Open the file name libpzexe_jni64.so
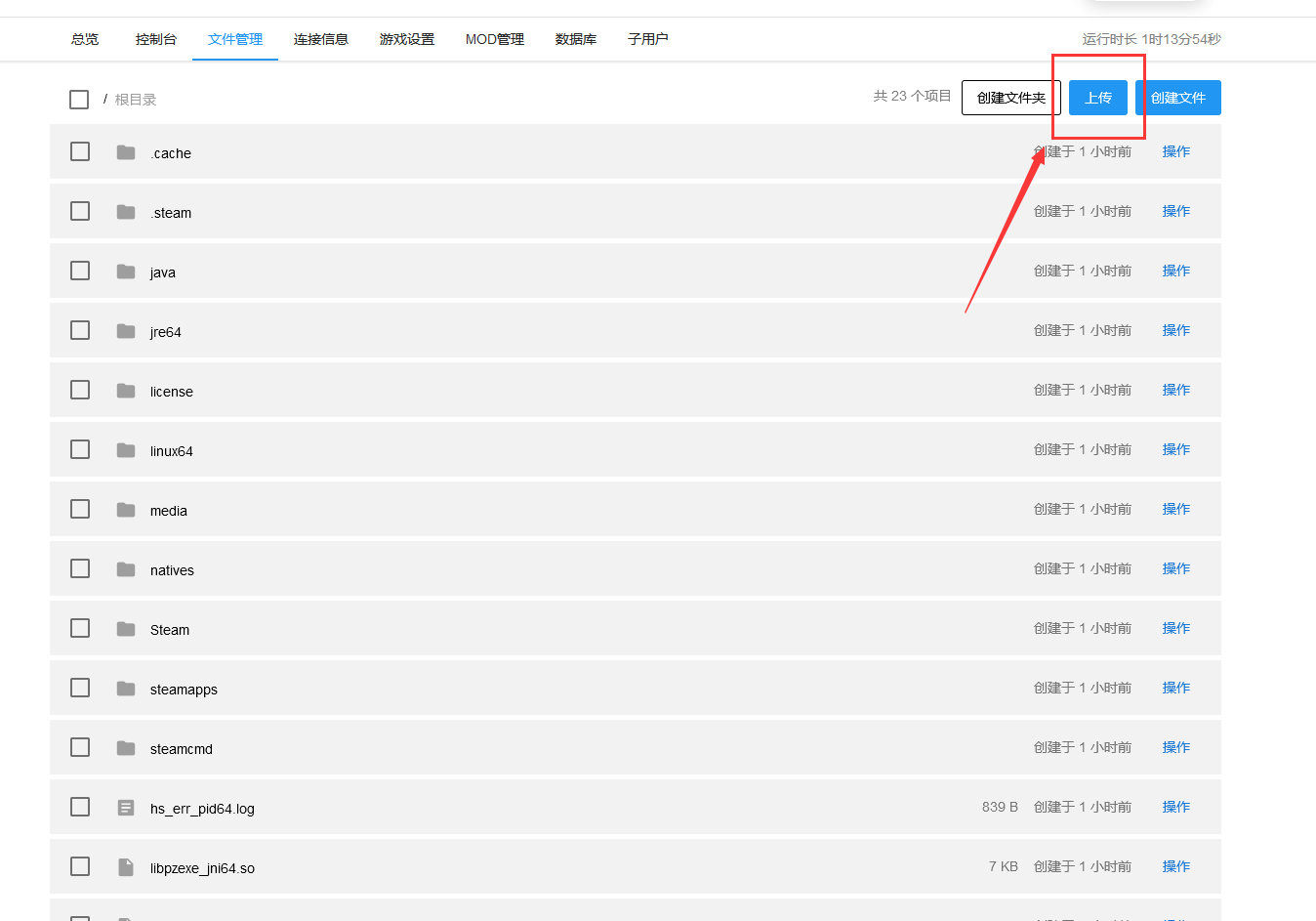1316x921 pixels. pos(202,868)
